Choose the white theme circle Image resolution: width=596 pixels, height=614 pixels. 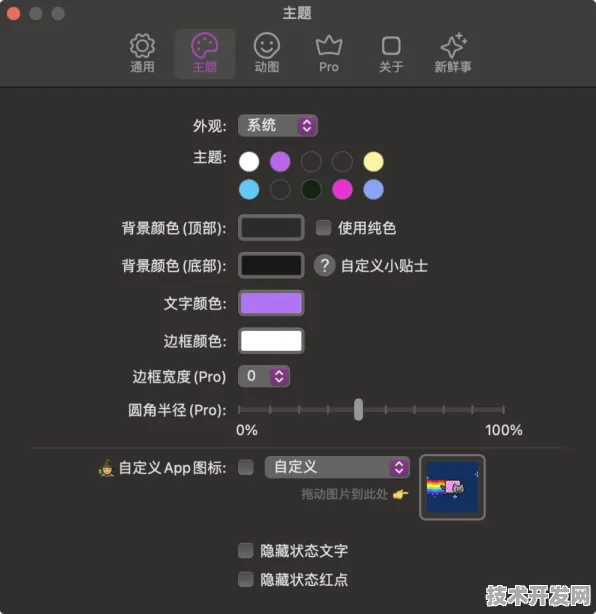(x=249, y=162)
